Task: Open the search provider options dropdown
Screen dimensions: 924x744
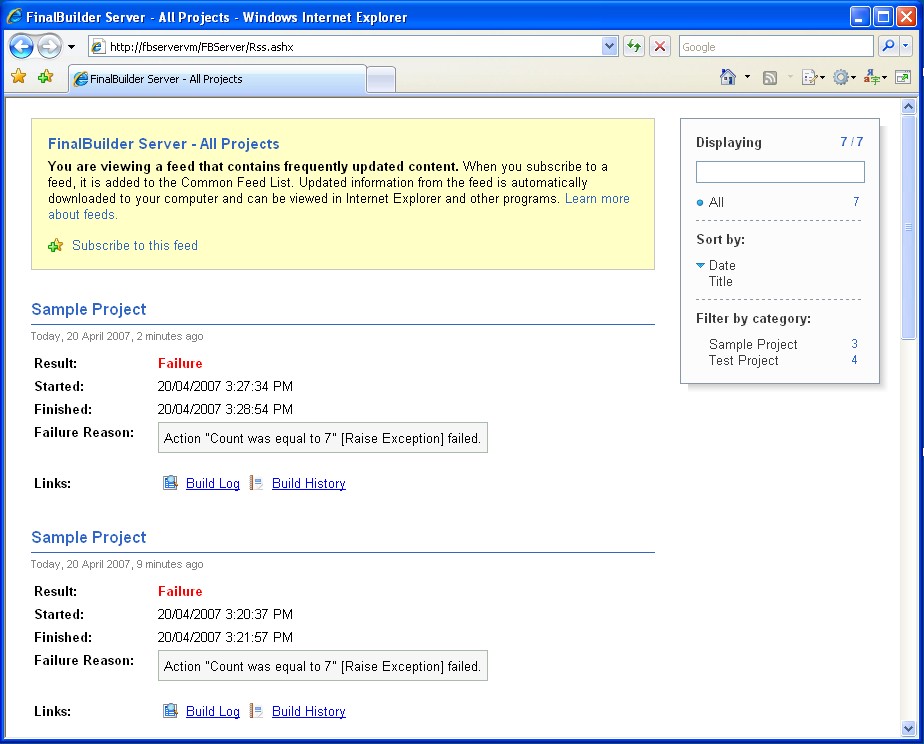Action: click(906, 47)
